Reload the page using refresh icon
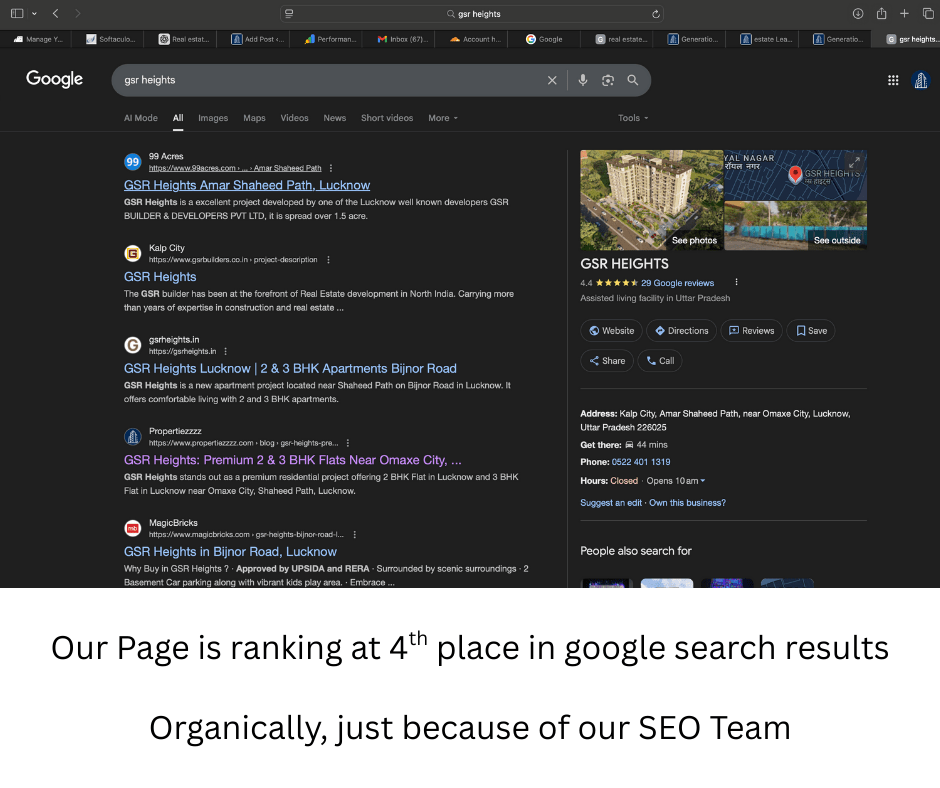The height and width of the screenshot is (788, 940). pyautogui.click(x=656, y=14)
